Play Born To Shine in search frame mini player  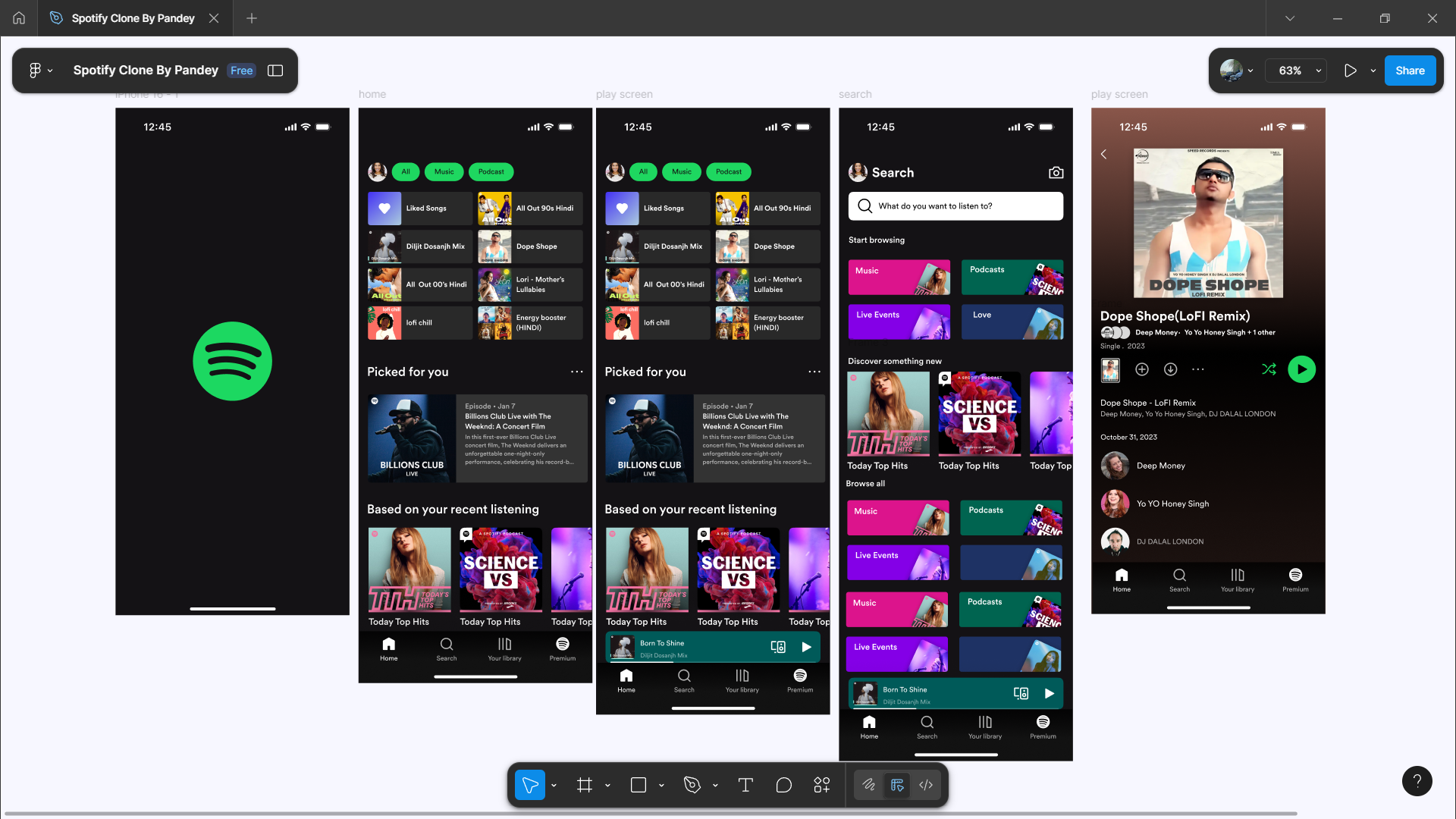coord(1050,693)
